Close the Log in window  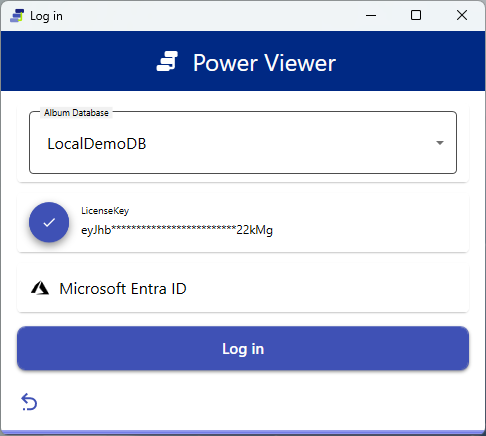point(462,15)
